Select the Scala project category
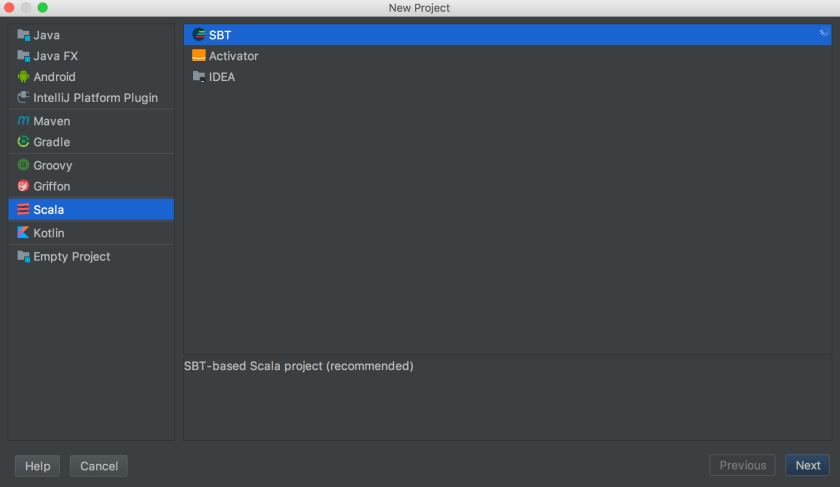The image size is (840, 487). click(x=48, y=210)
